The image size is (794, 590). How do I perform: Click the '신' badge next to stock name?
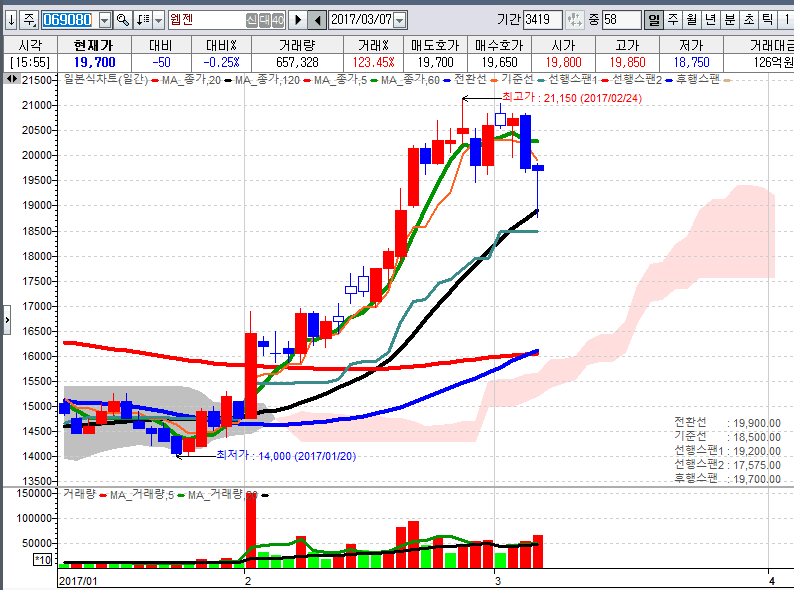point(252,19)
